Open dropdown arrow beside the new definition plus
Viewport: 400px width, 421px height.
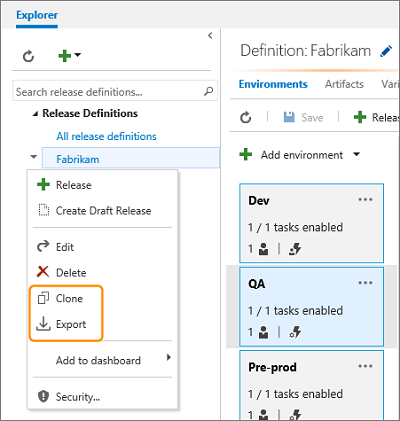point(78,54)
